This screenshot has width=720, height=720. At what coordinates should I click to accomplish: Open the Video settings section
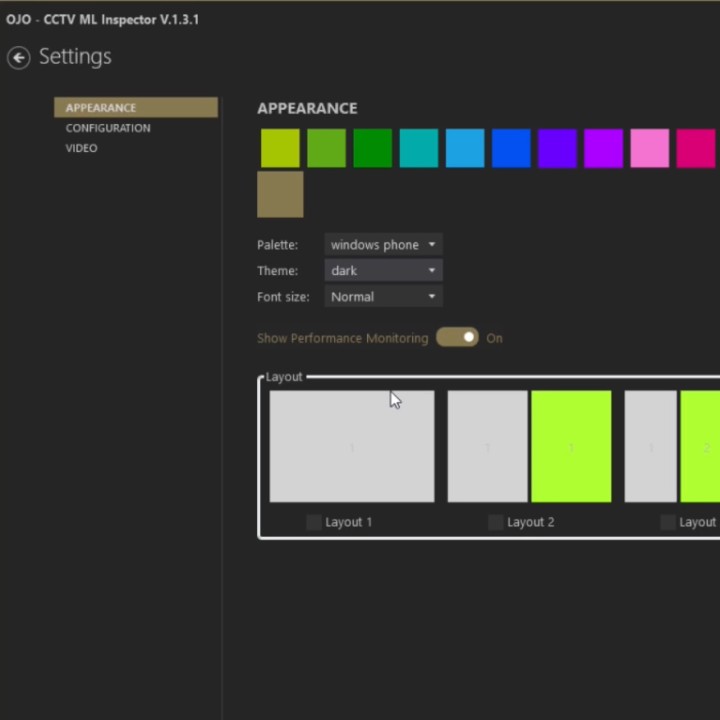coord(82,148)
